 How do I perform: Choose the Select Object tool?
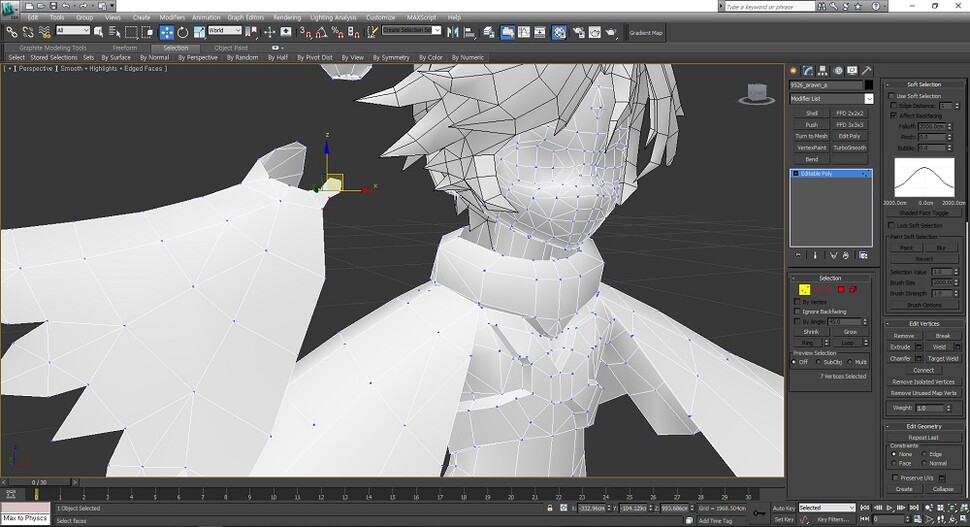(x=98, y=32)
